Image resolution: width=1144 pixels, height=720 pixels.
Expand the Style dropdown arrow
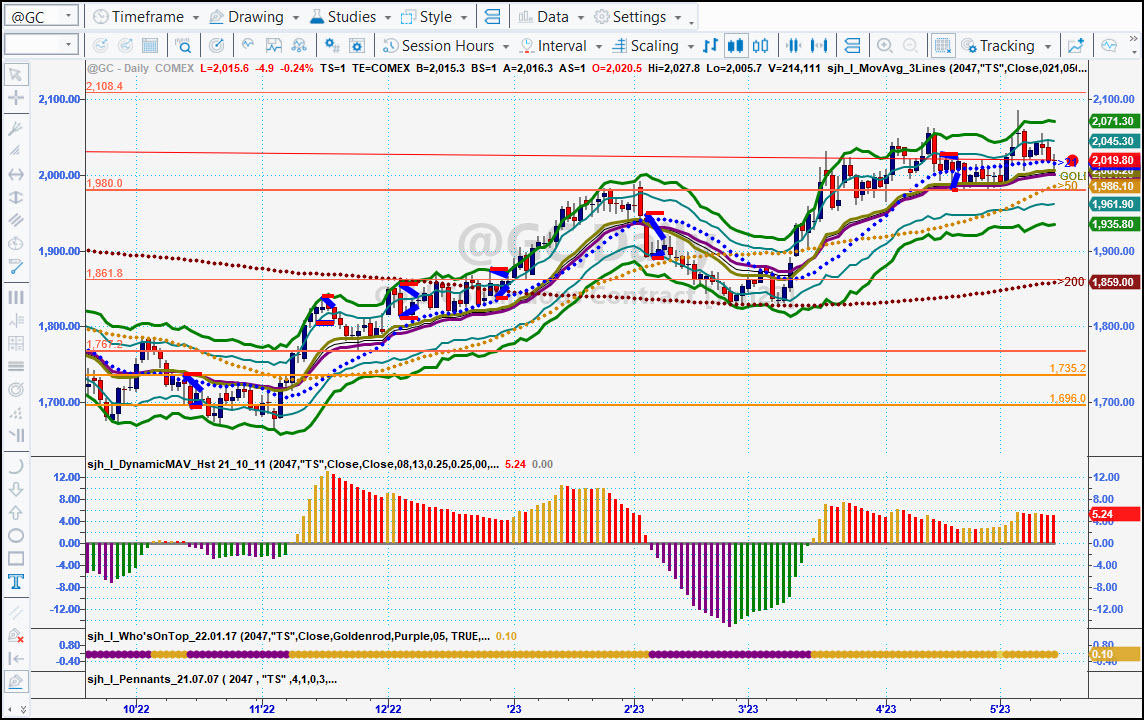pos(463,18)
